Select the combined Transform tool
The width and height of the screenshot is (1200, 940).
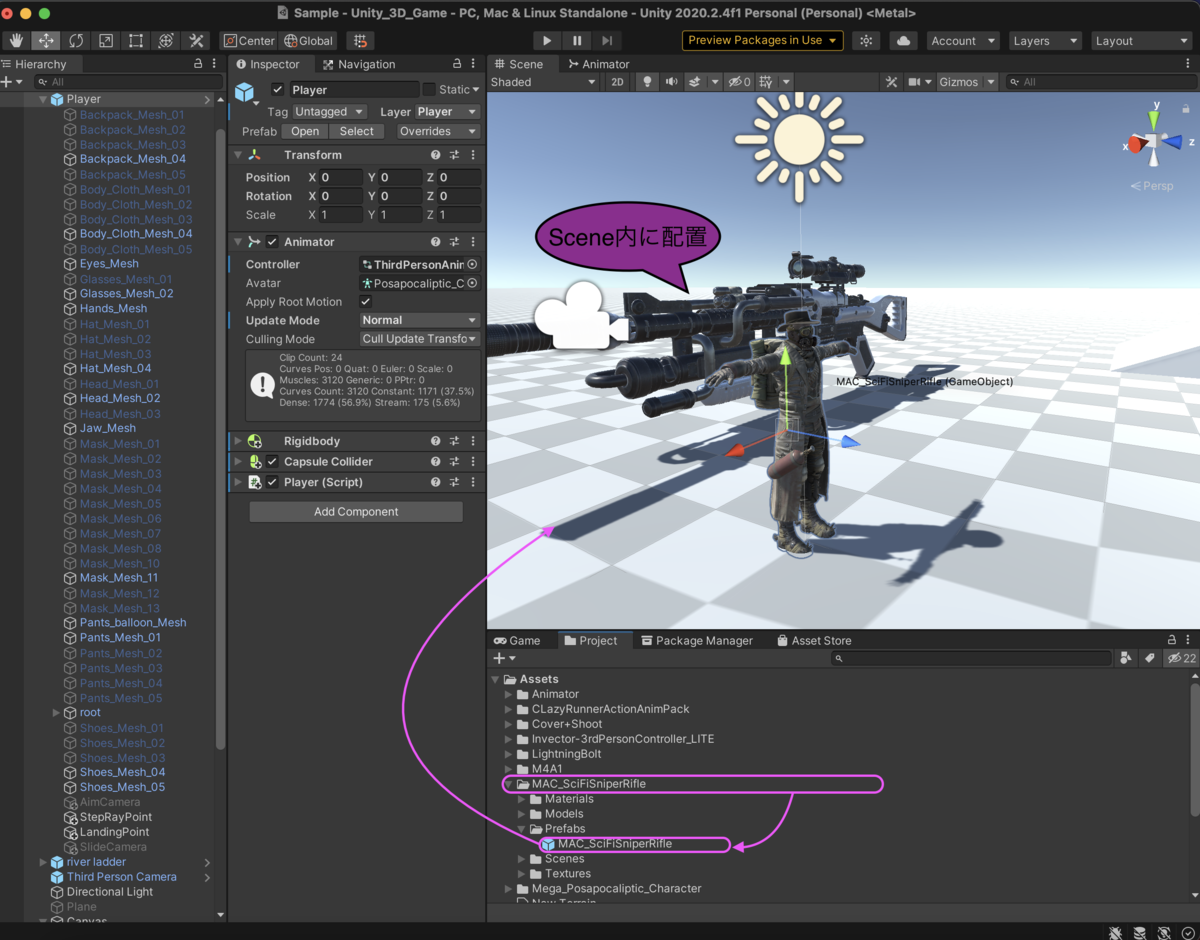166,41
